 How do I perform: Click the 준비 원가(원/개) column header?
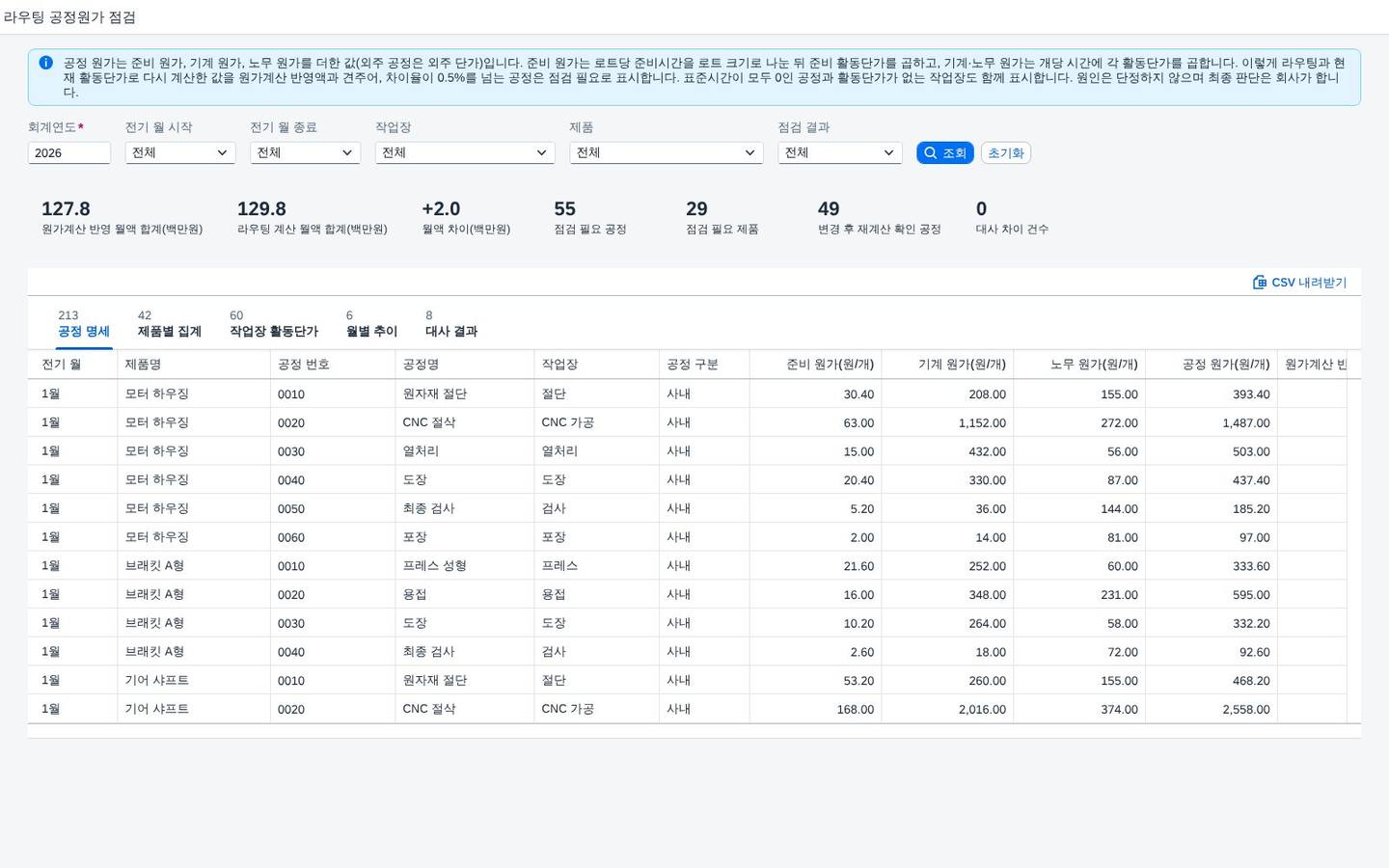(815, 365)
